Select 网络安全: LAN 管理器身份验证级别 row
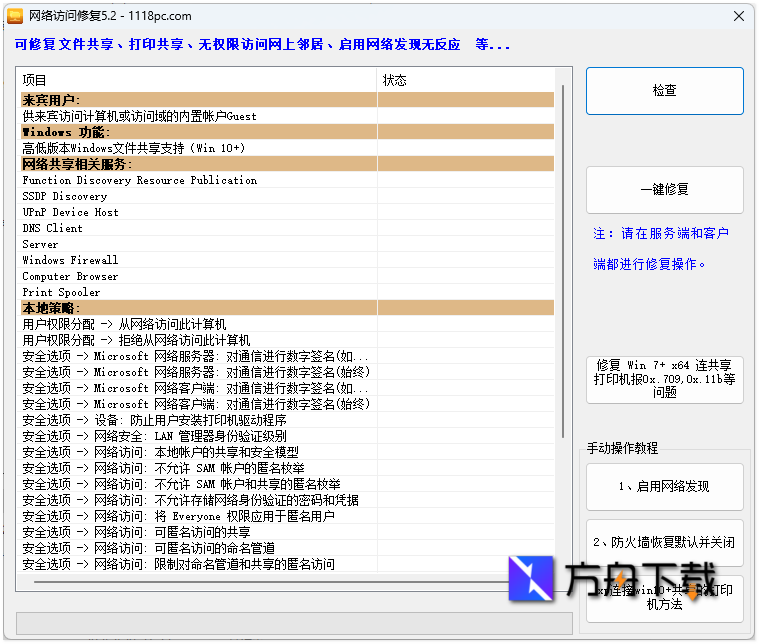 point(287,436)
